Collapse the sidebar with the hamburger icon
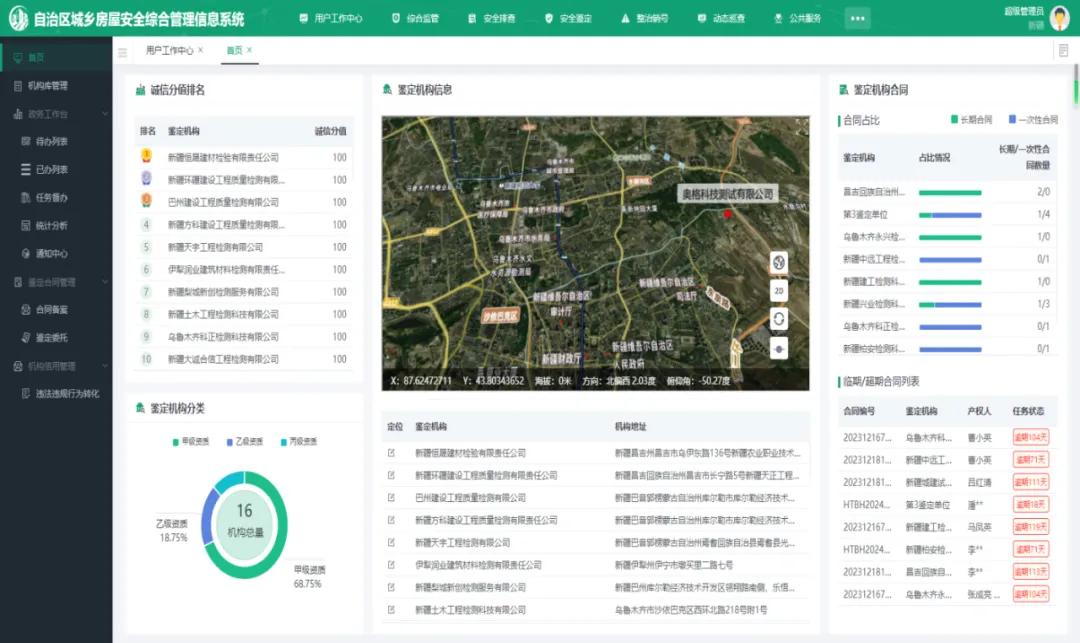Screen dimensions: 1080x643 pos(123,52)
